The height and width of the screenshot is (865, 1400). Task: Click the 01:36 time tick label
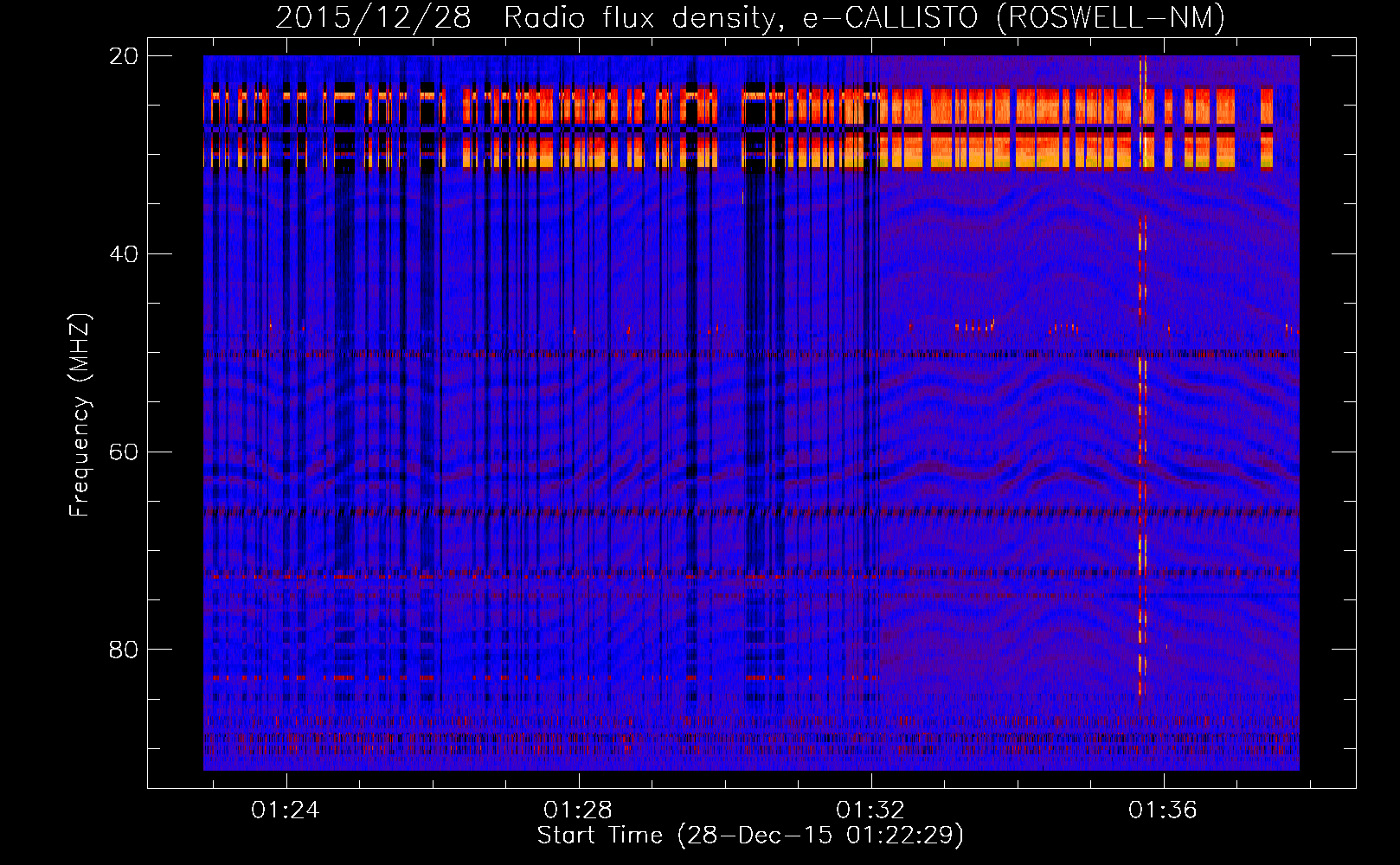point(1163,810)
